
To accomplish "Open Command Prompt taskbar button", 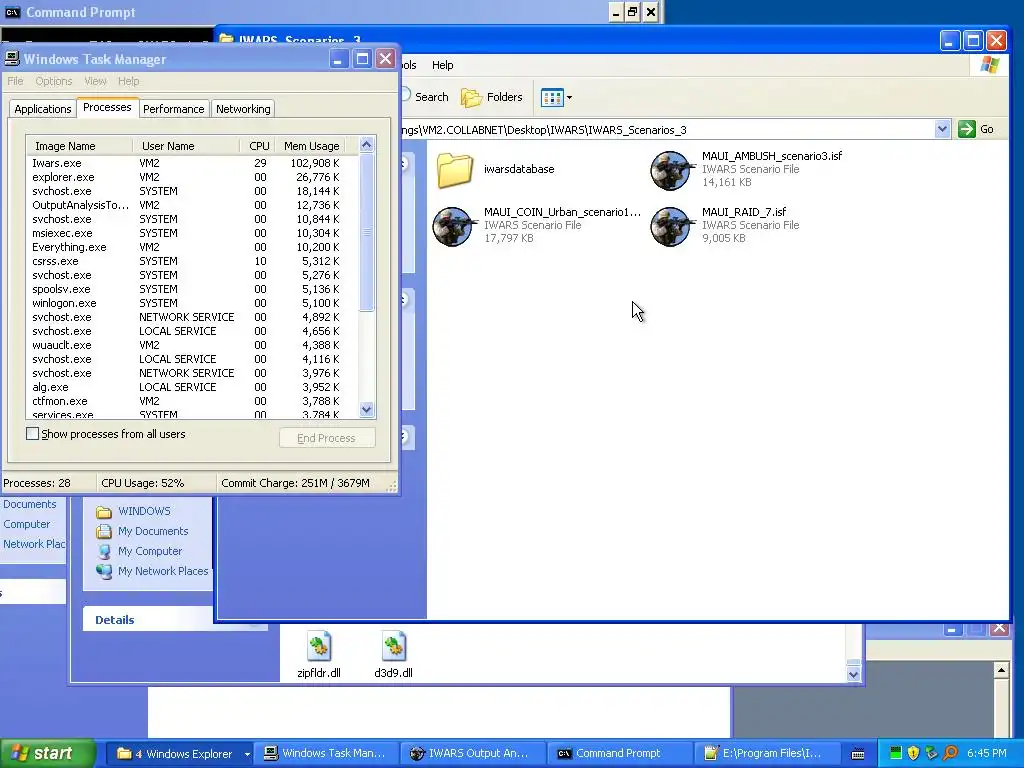I will [x=618, y=754].
